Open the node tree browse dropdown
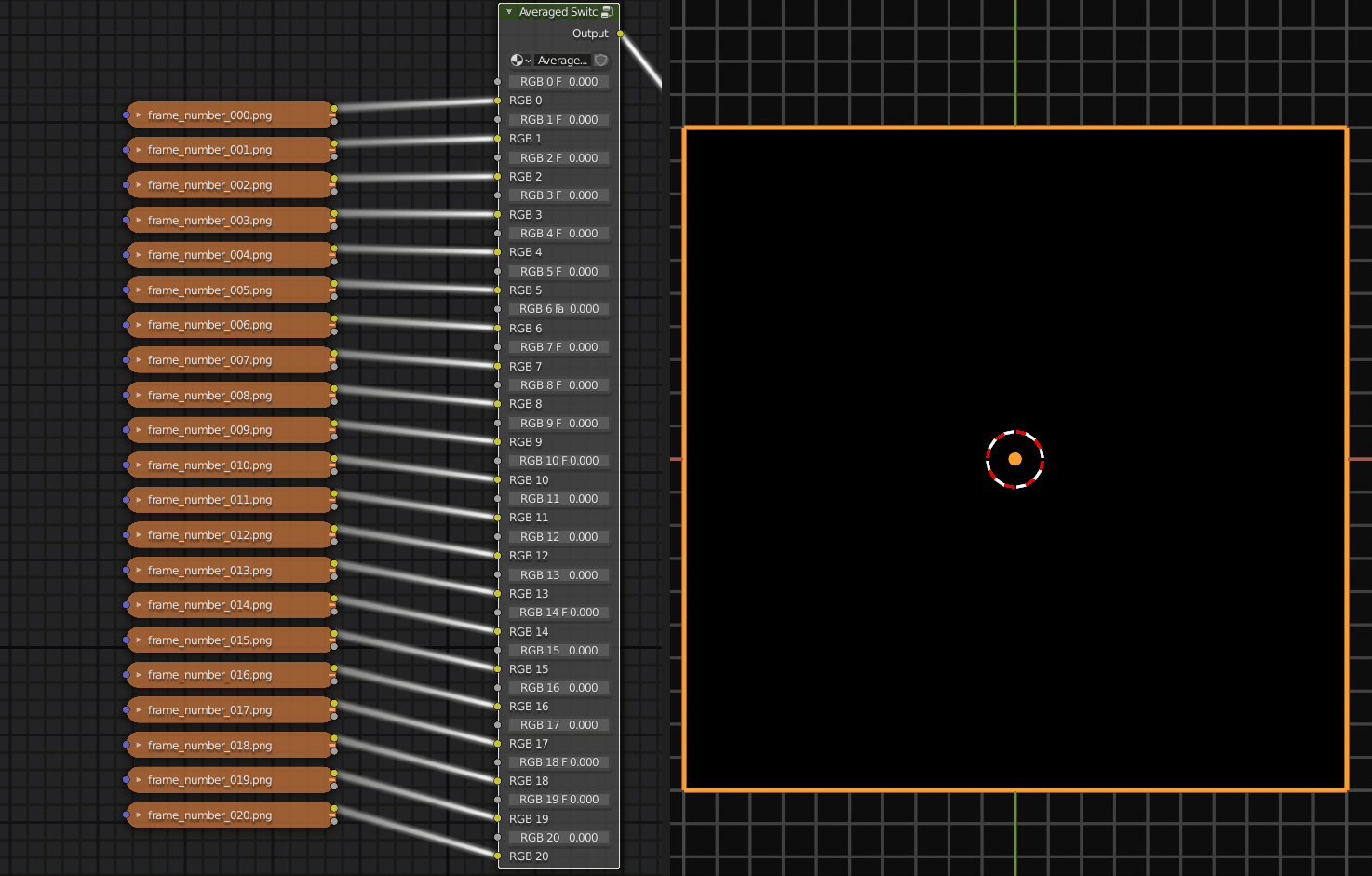Viewport: 1372px width, 876px height. (520, 61)
